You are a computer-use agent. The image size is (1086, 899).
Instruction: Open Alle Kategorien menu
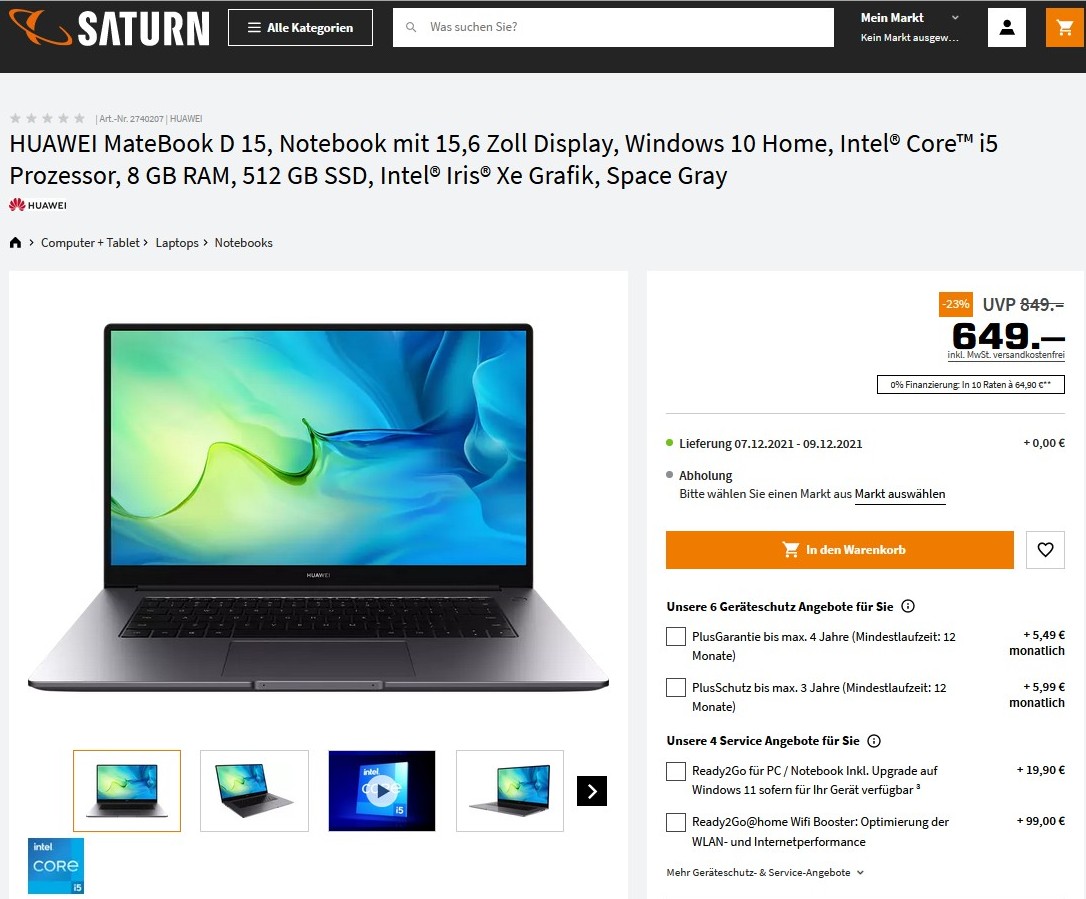click(300, 28)
